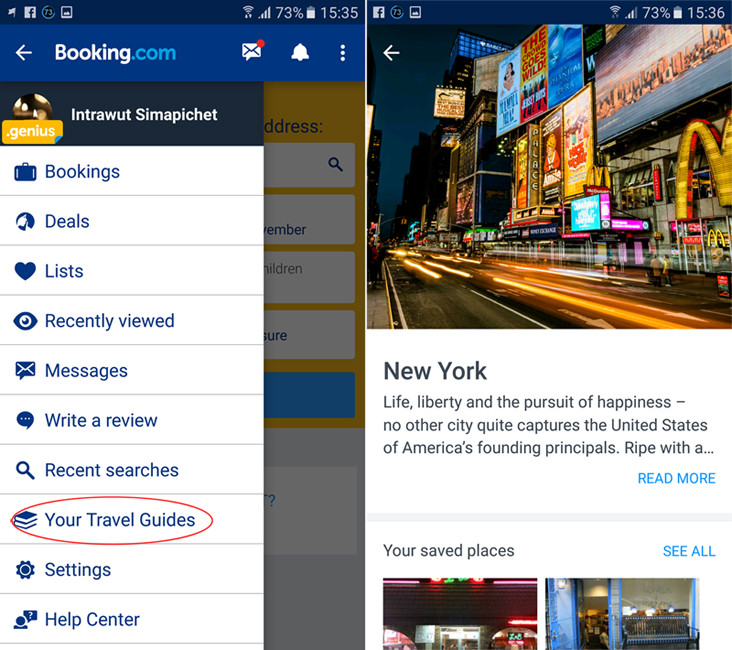The width and height of the screenshot is (732, 650).
Task: Tap the Lists heart icon
Action: click(x=25, y=271)
